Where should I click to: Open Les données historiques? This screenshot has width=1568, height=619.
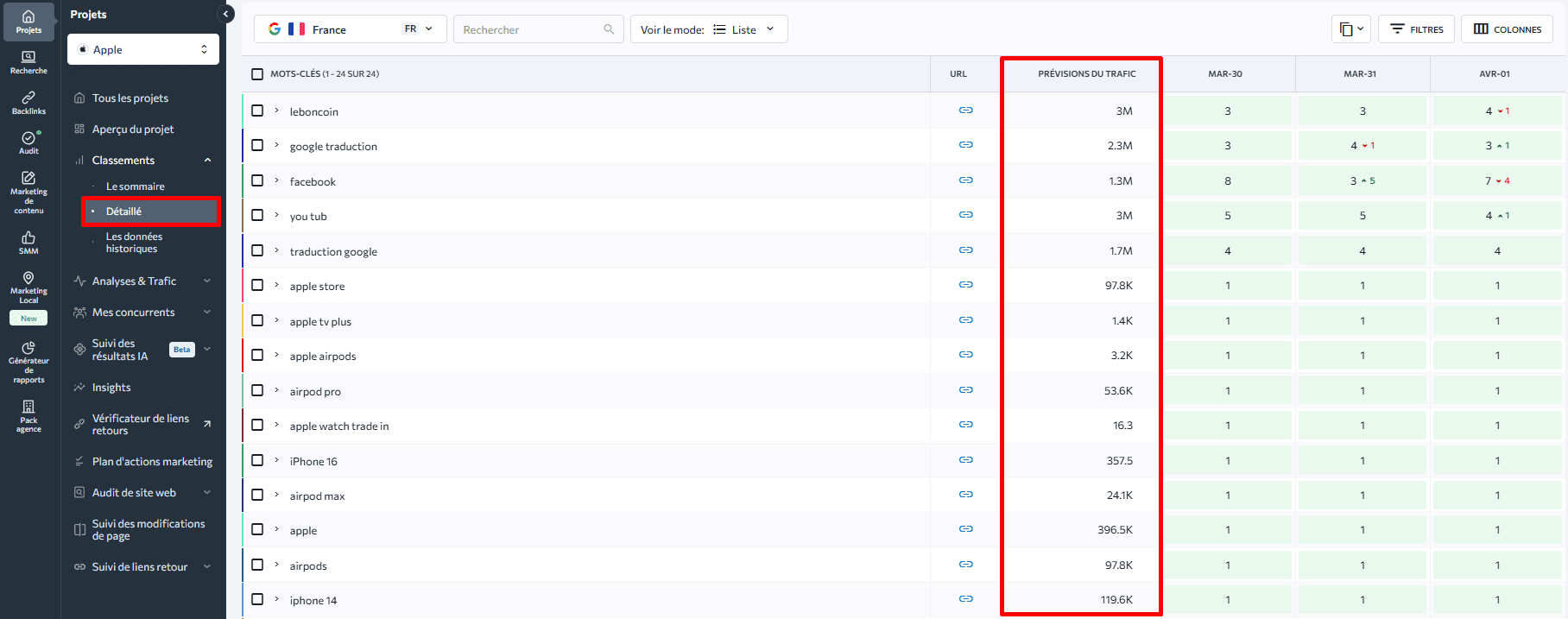pos(134,243)
